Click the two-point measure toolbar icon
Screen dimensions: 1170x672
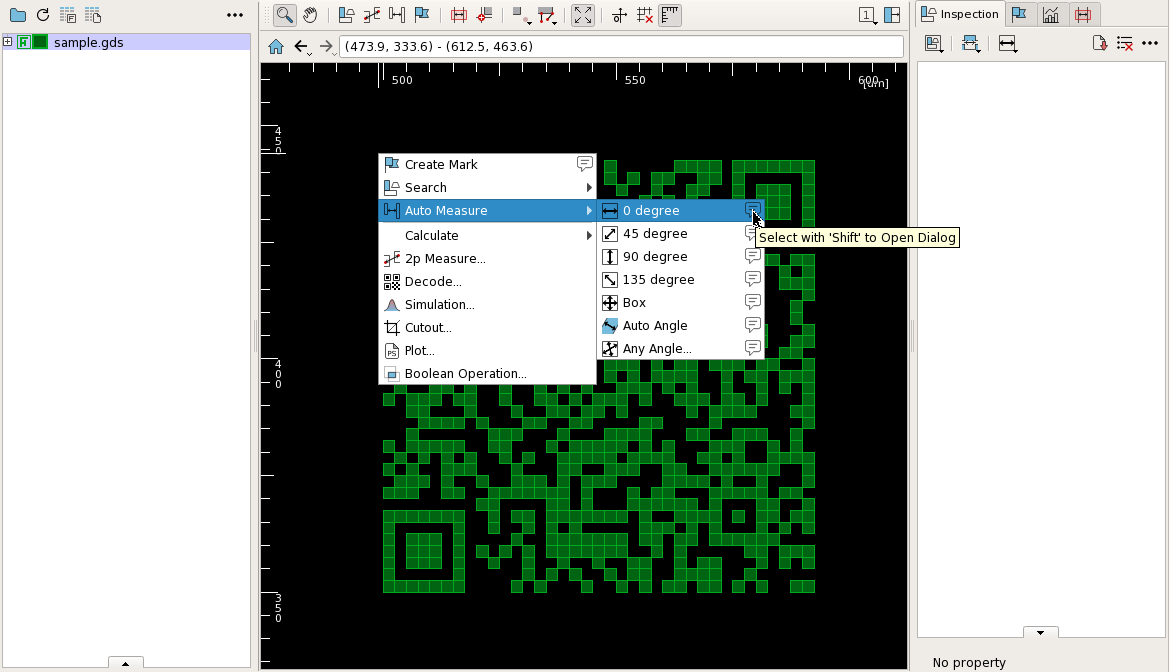pos(372,15)
